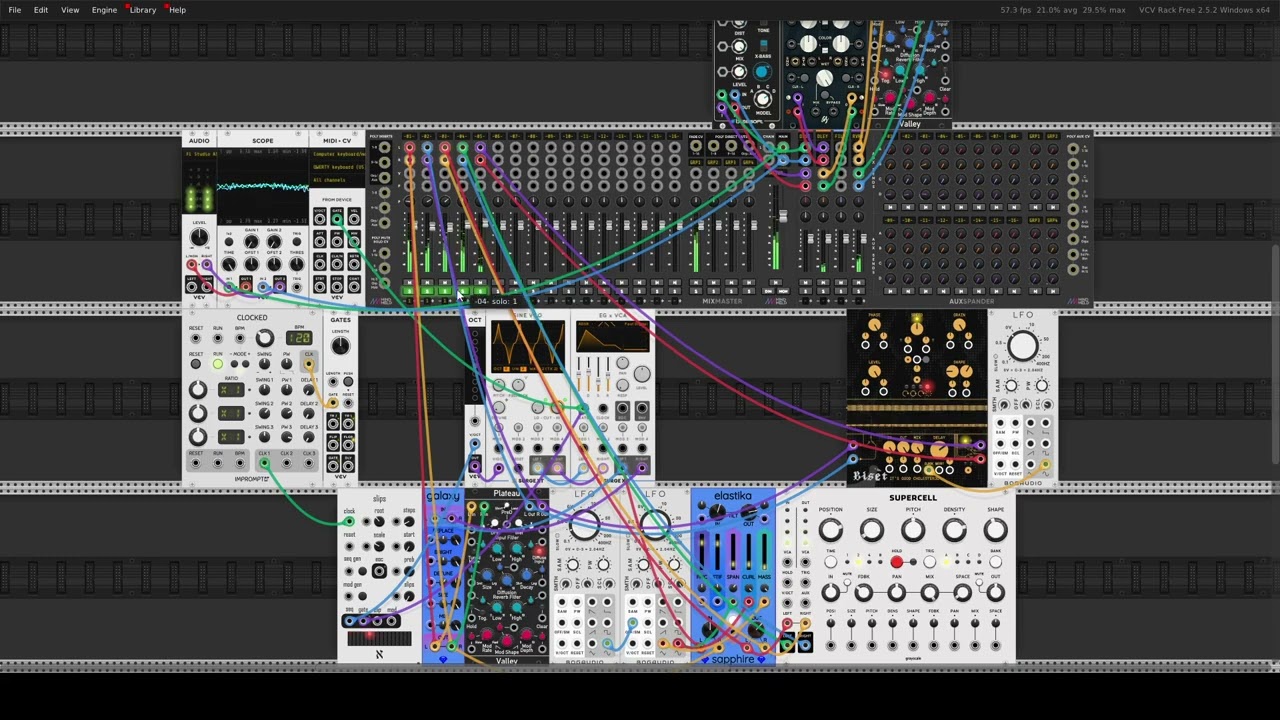Click the MIDI-CV STRT output port
This screenshot has width=1280, height=720.
320,287
